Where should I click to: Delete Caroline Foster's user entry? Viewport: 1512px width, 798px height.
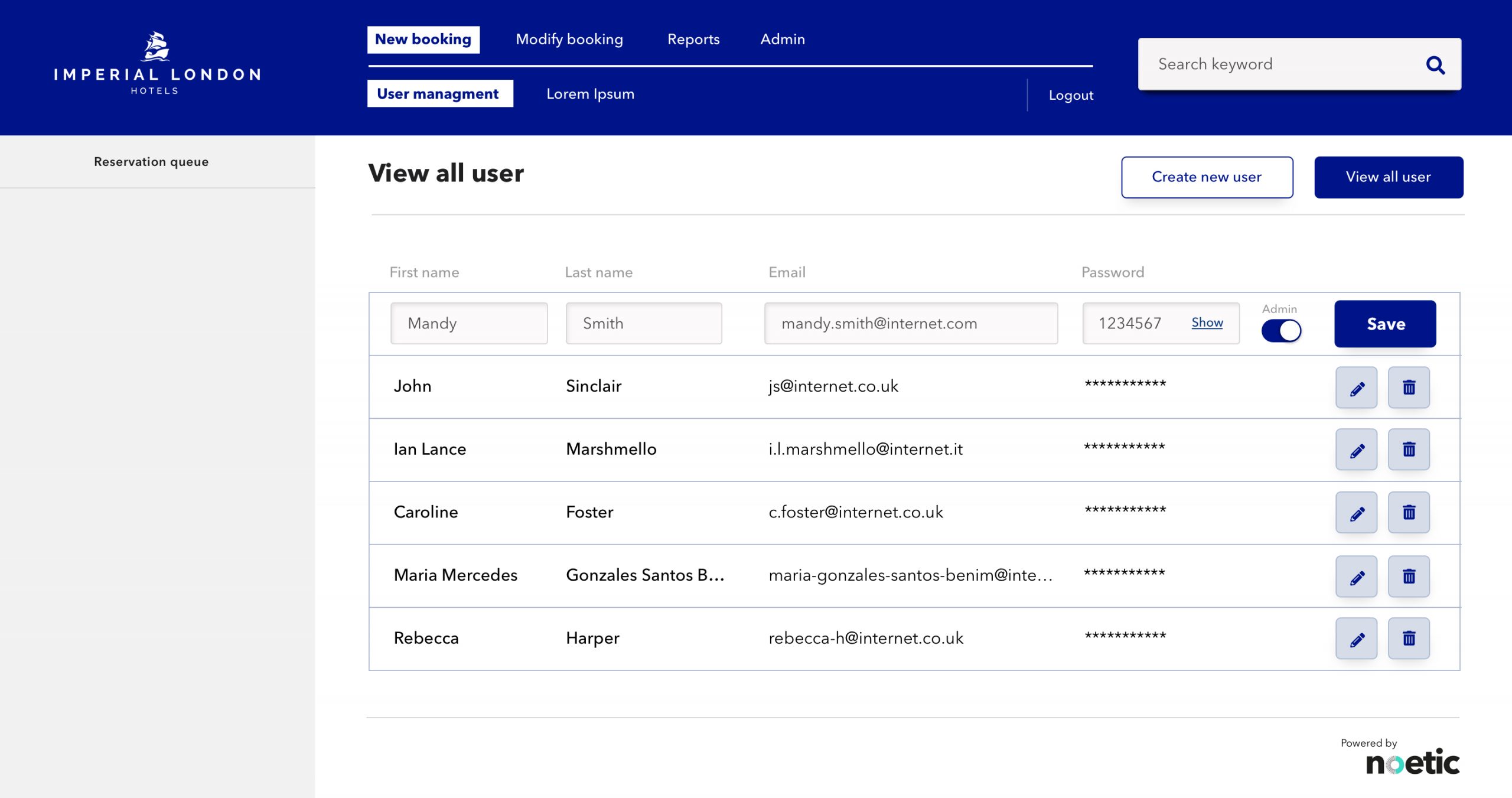coord(1408,512)
